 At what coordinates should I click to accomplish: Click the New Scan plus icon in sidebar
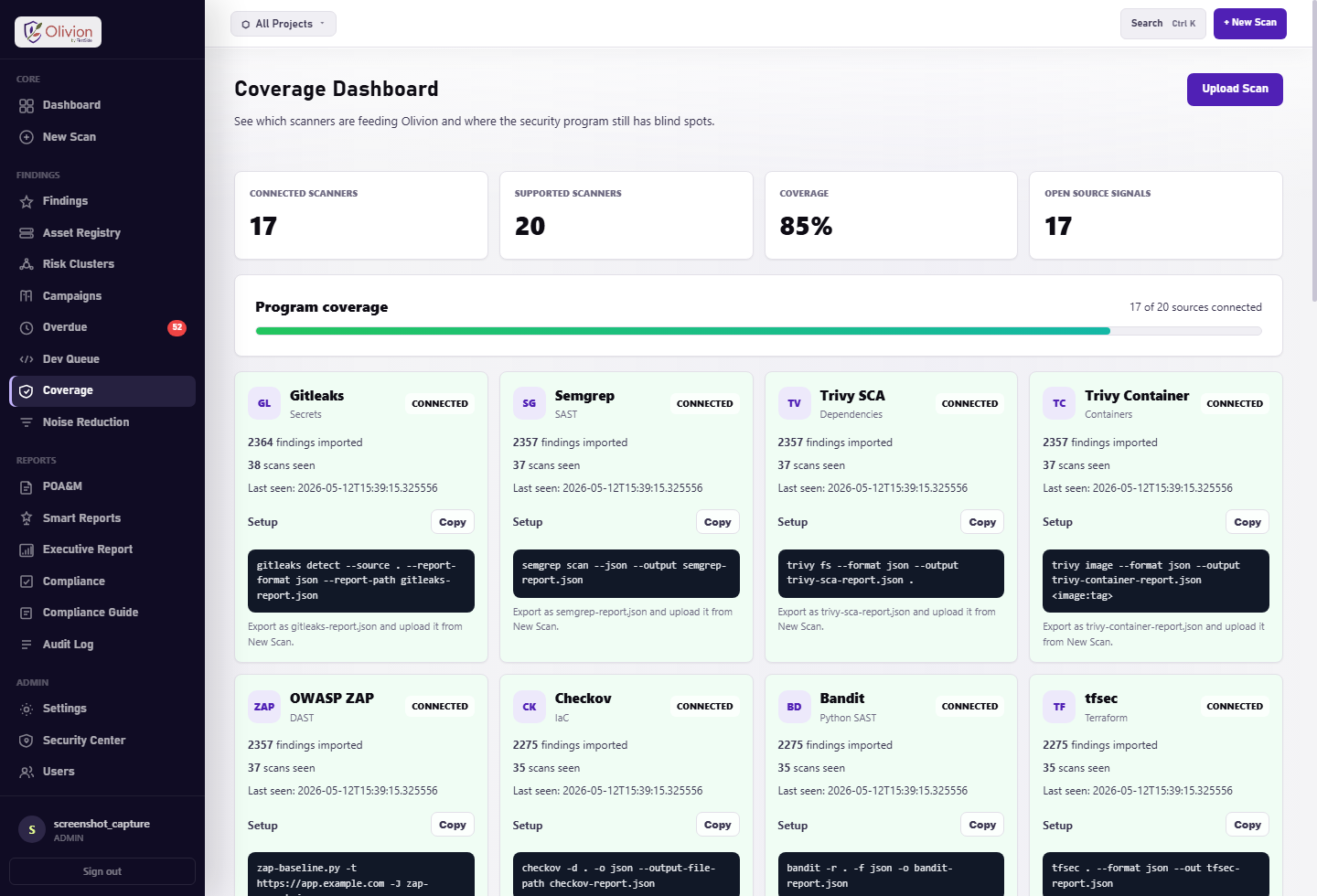point(27,137)
